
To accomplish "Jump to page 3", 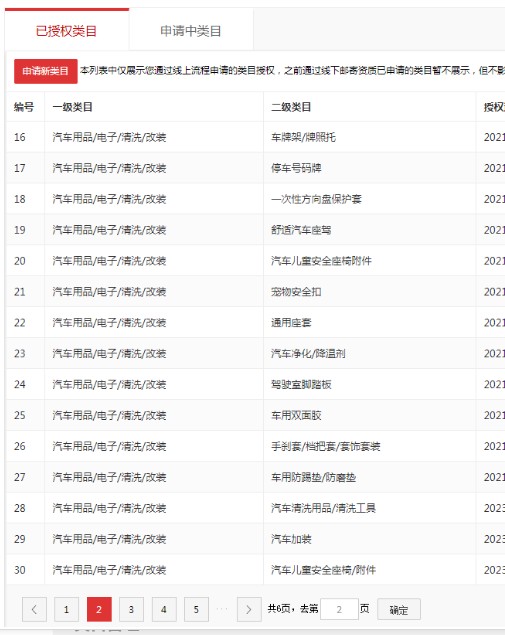I will point(131,609).
